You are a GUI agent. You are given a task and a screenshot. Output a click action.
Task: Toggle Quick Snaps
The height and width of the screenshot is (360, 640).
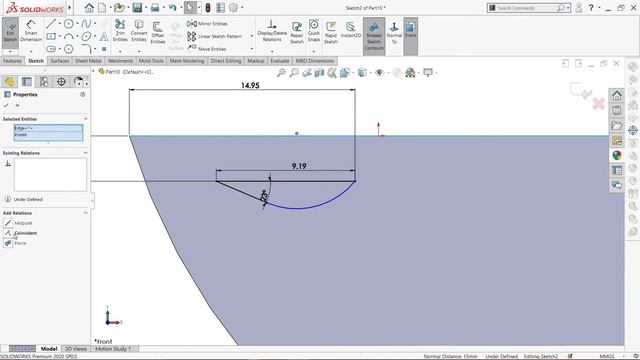[x=313, y=31]
